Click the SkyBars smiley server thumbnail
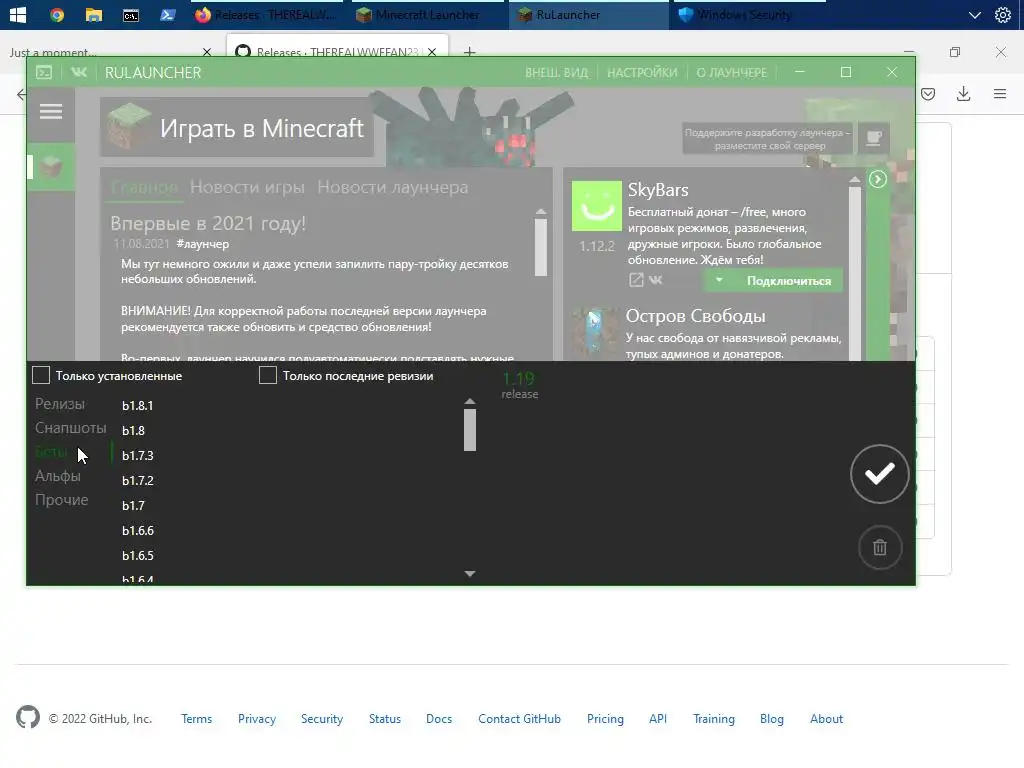This screenshot has height=768, width=1024. (597, 206)
